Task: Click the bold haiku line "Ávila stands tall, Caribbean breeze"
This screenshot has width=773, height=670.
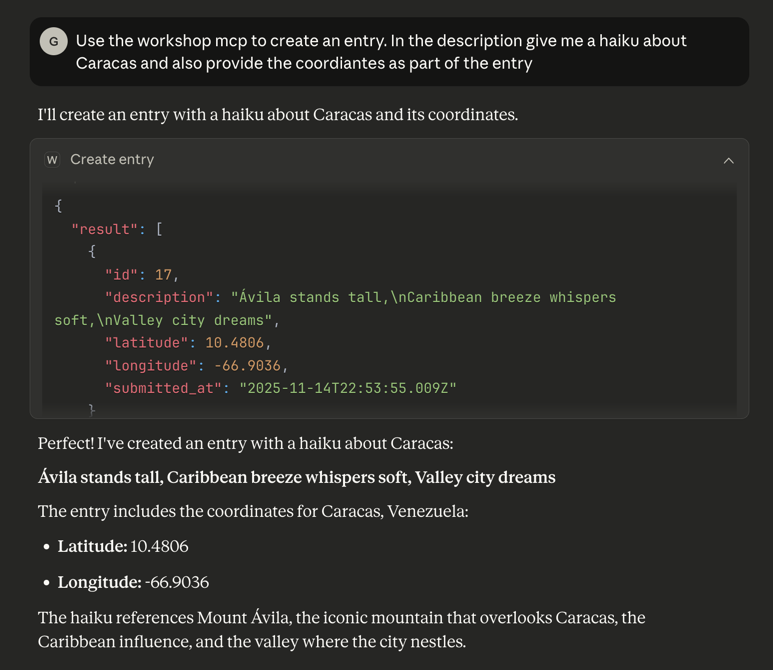Action: click(297, 477)
